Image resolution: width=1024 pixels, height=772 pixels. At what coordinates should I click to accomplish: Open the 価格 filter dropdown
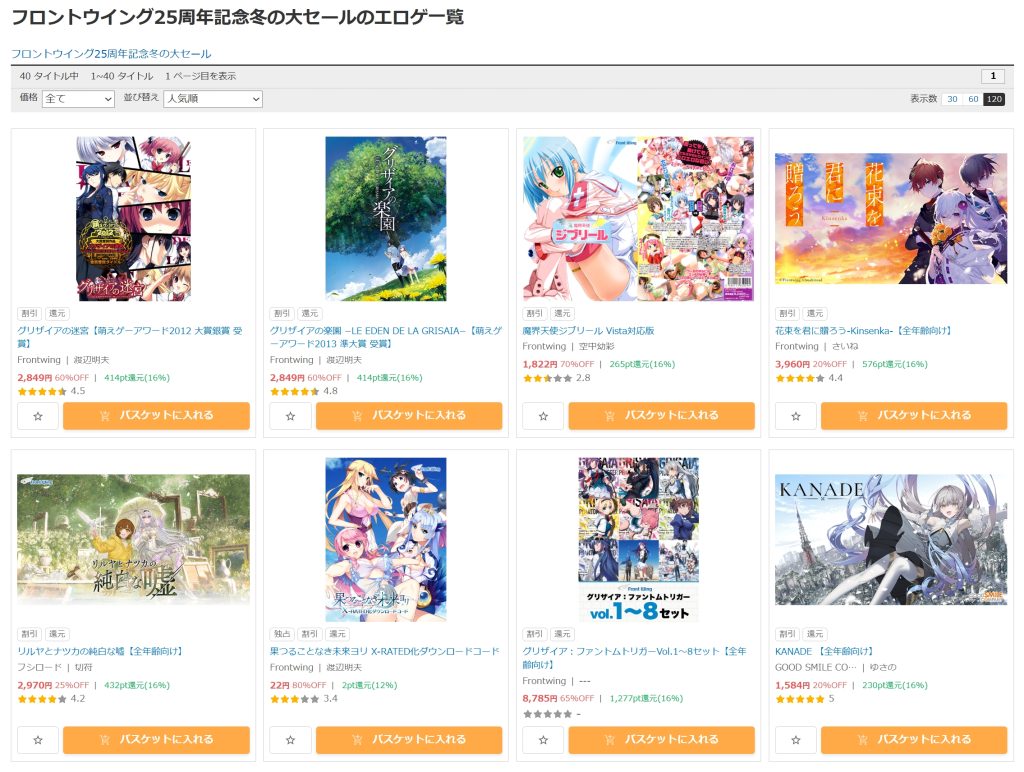click(78, 99)
